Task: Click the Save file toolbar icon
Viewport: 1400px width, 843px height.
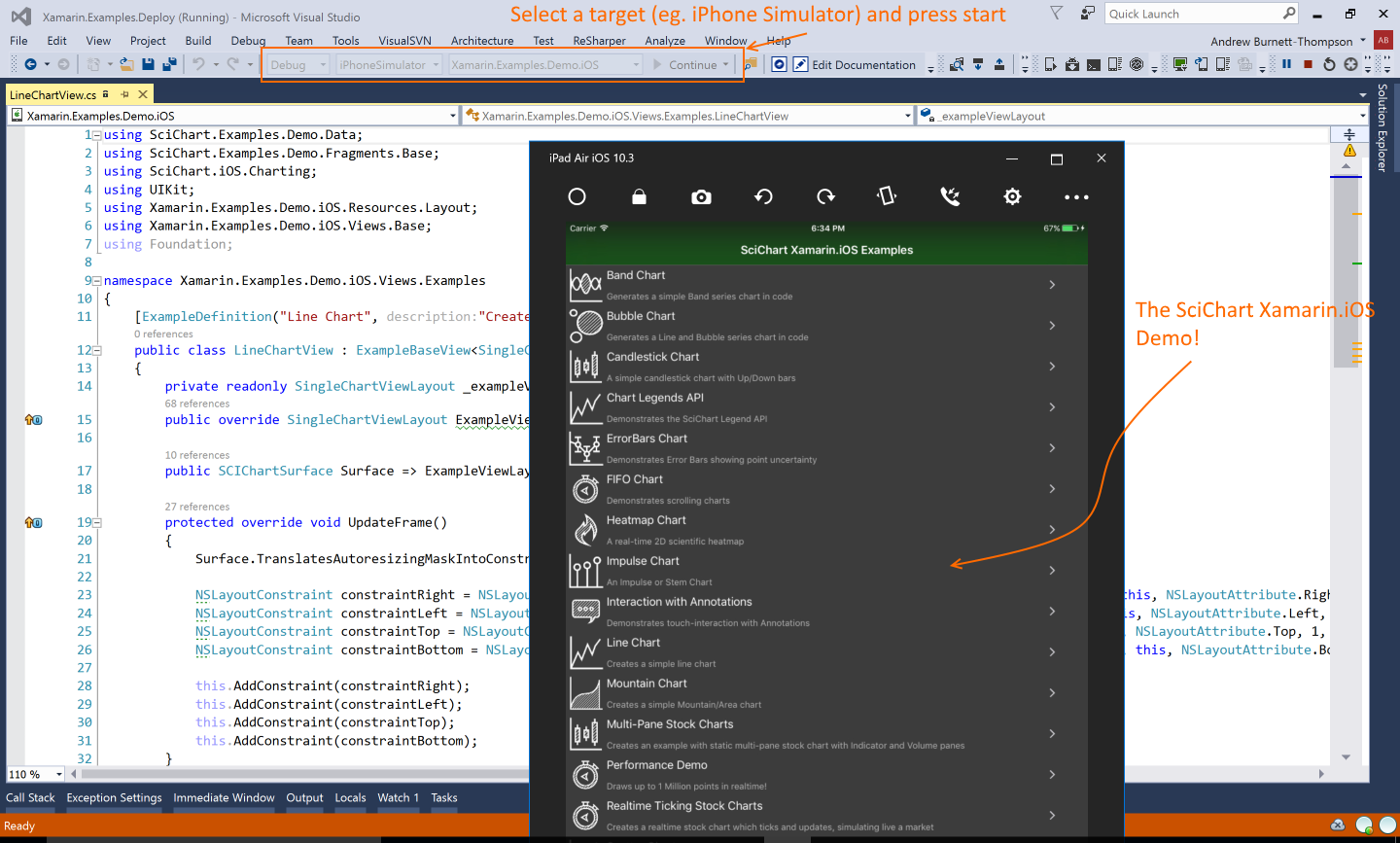Action: pos(148,64)
